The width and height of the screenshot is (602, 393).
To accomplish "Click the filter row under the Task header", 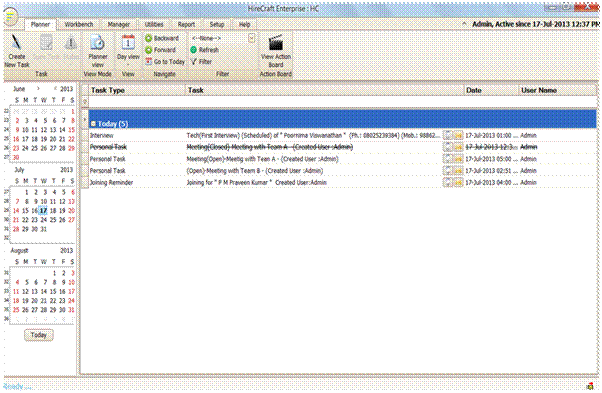I will [325, 102].
